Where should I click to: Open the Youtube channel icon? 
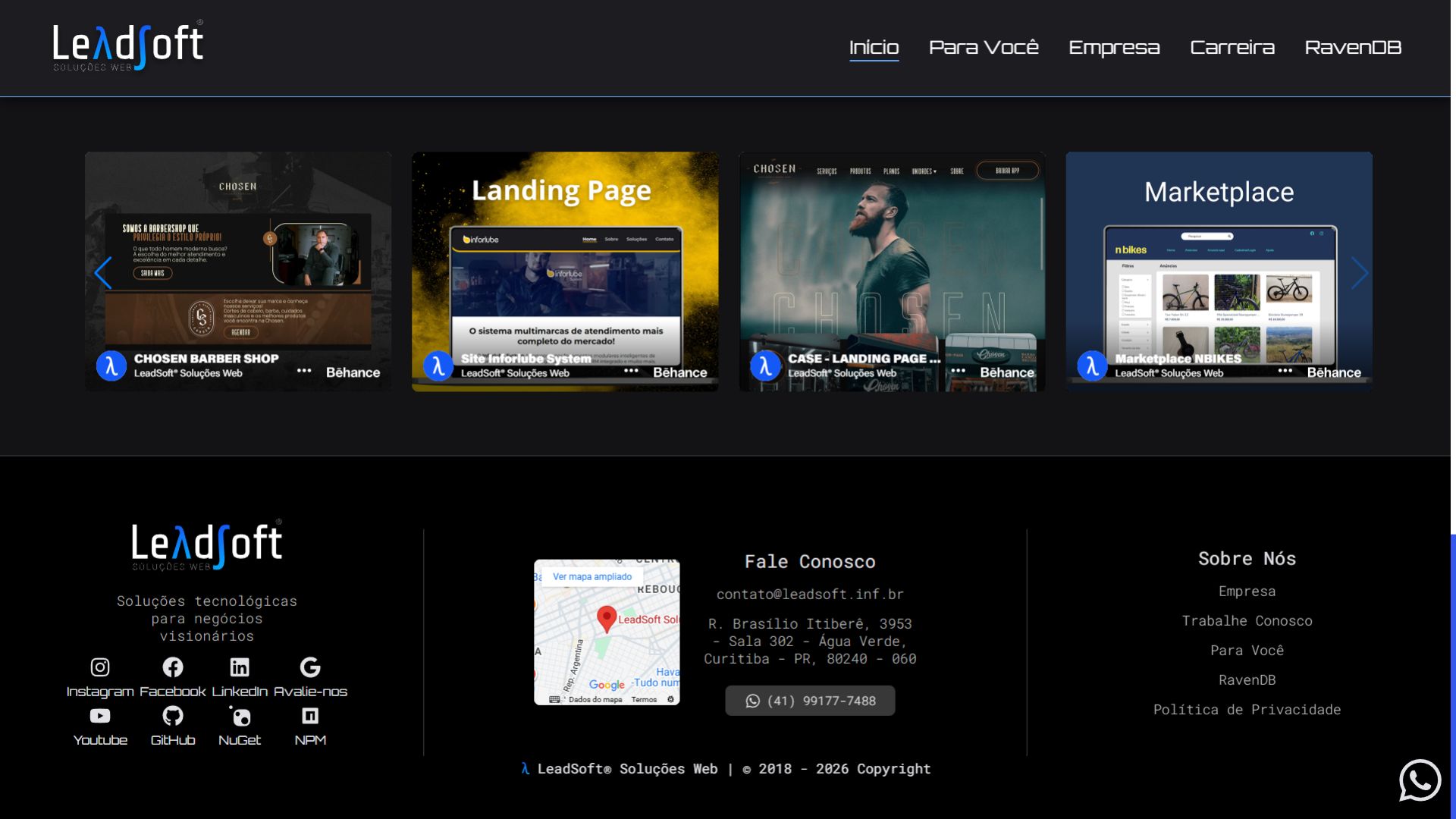click(100, 716)
